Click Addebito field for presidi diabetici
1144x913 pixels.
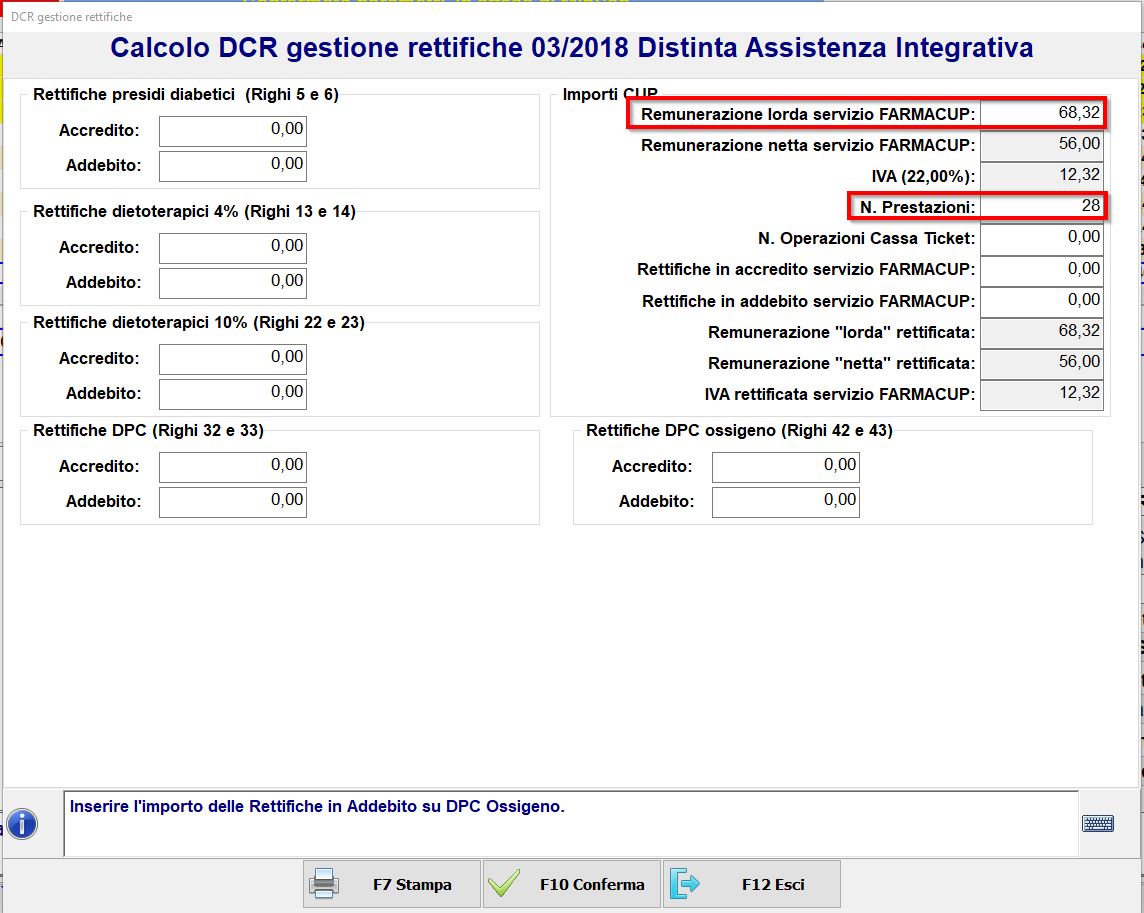(232, 166)
